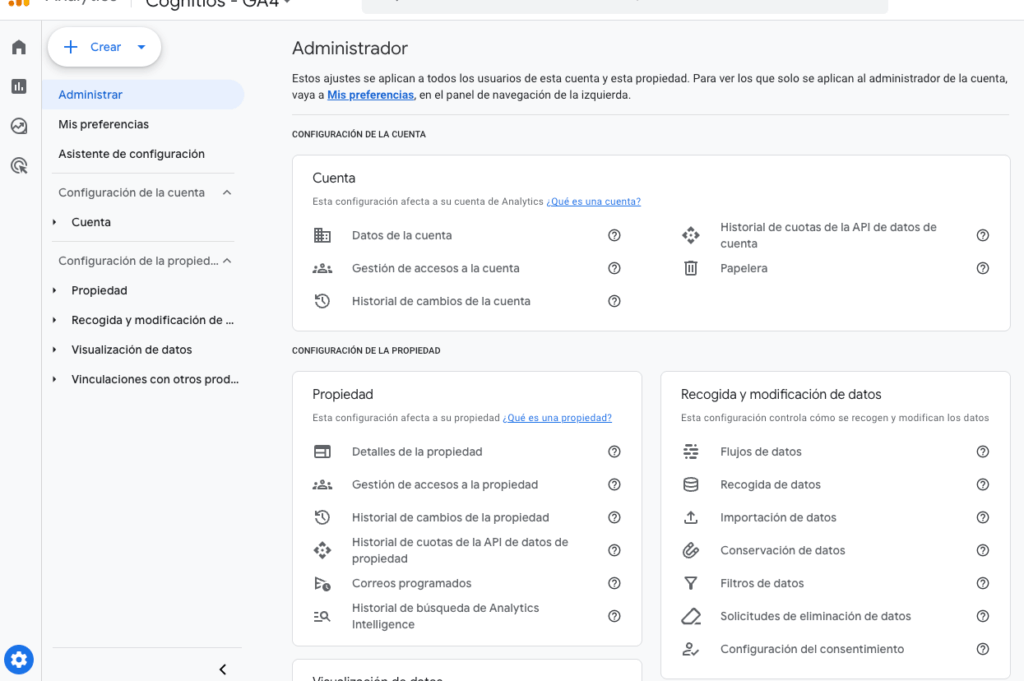Open Configuración del consentimiento settings
This screenshot has width=1024, height=681.
click(811, 650)
